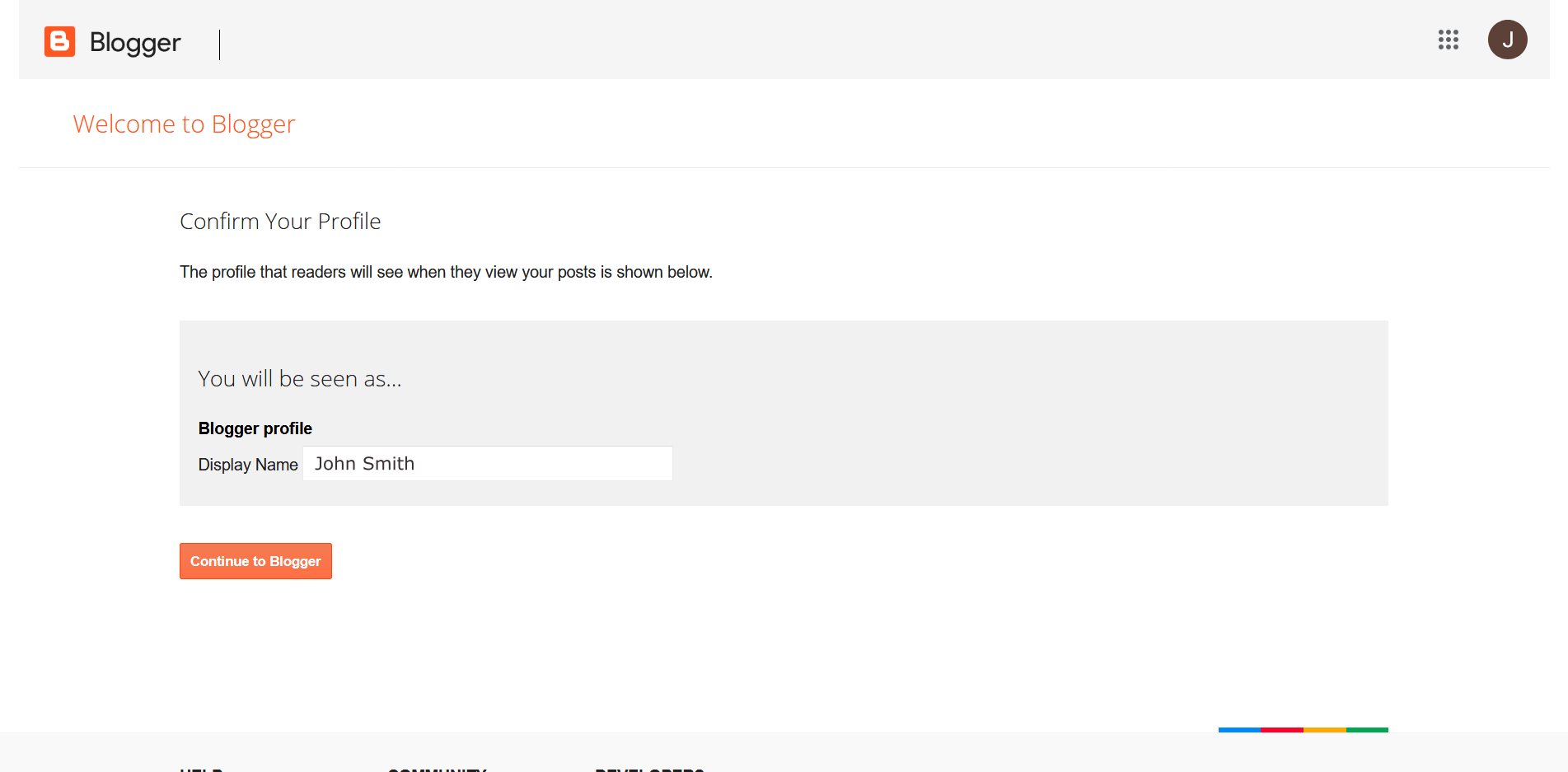Click the Google-colored stripe above the footer
The height and width of the screenshot is (772, 1568).
point(1303,730)
